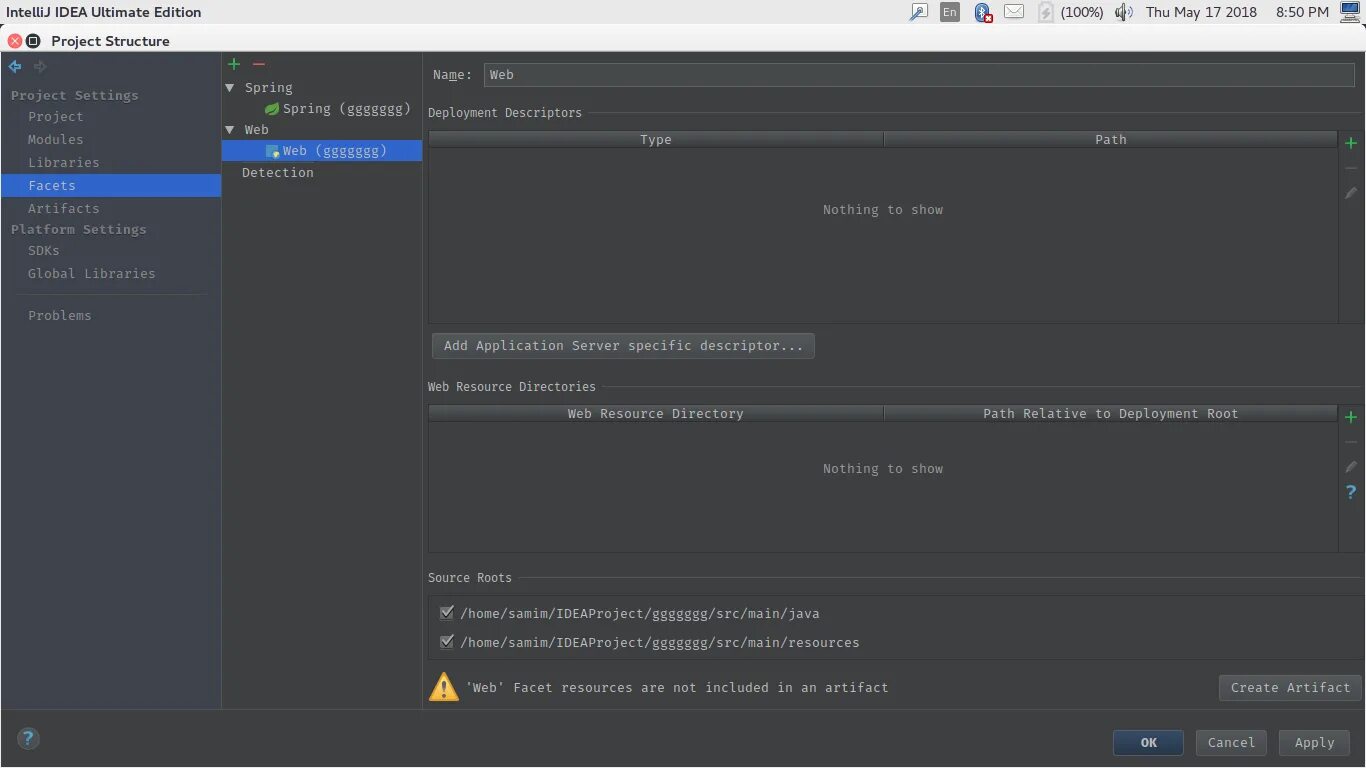Click the Cancel button

1231,743
